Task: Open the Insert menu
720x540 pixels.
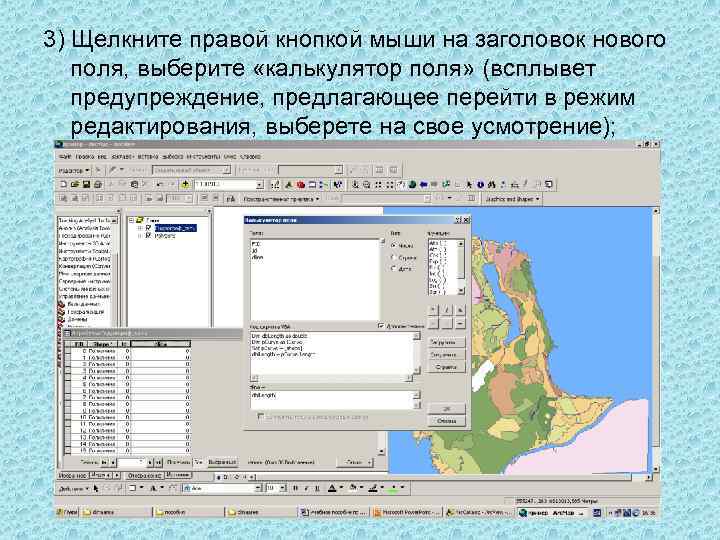Action: pos(148,157)
